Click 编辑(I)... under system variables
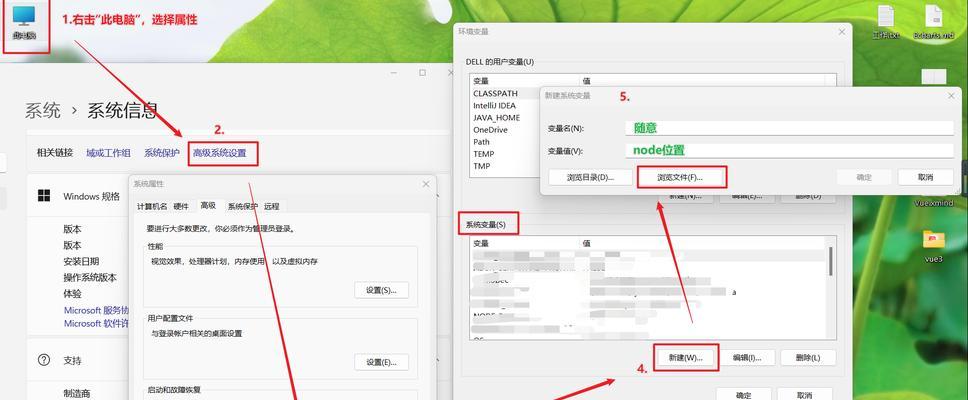Screen dimensions: 968x400 coord(747,357)
